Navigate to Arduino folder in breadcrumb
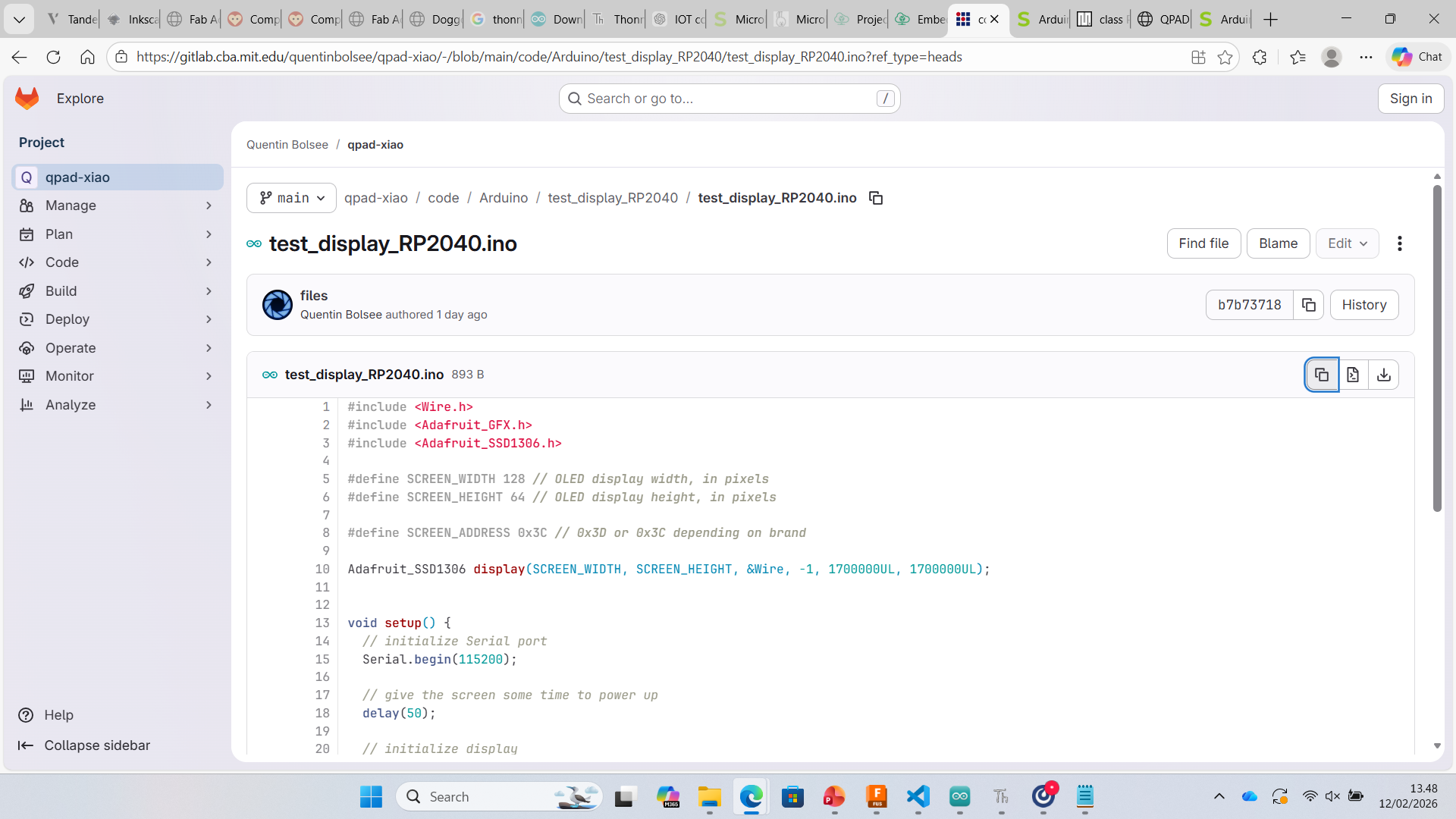This screenshot has height=819, width=1456. pos(504,198)
